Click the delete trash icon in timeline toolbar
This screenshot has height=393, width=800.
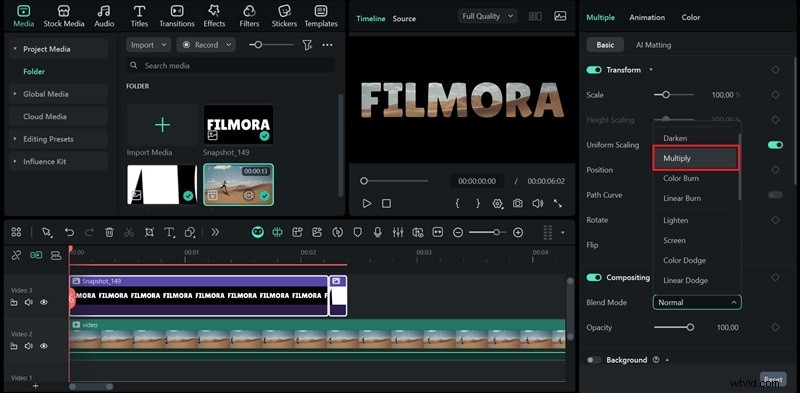109,232
